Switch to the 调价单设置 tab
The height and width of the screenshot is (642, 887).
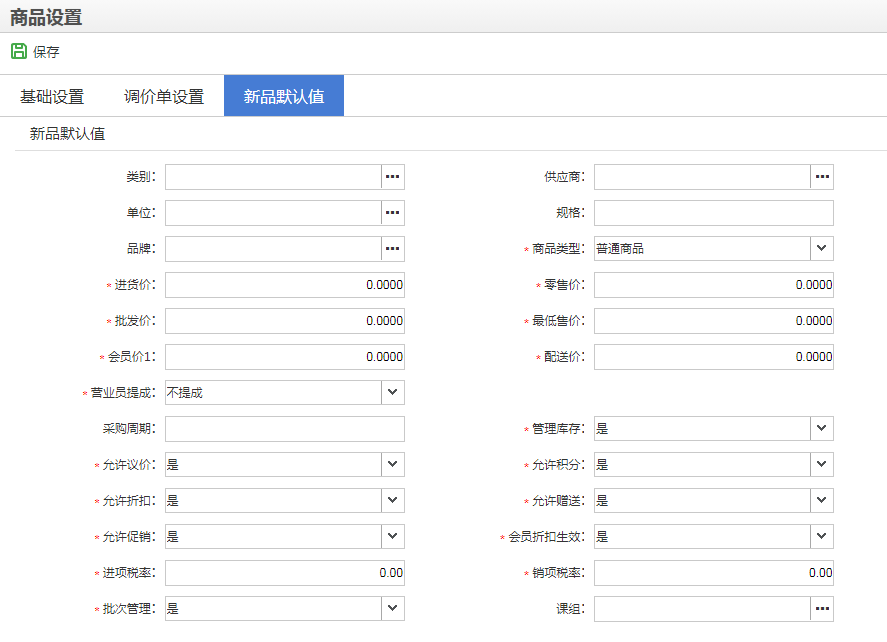[x=164, y=97]
